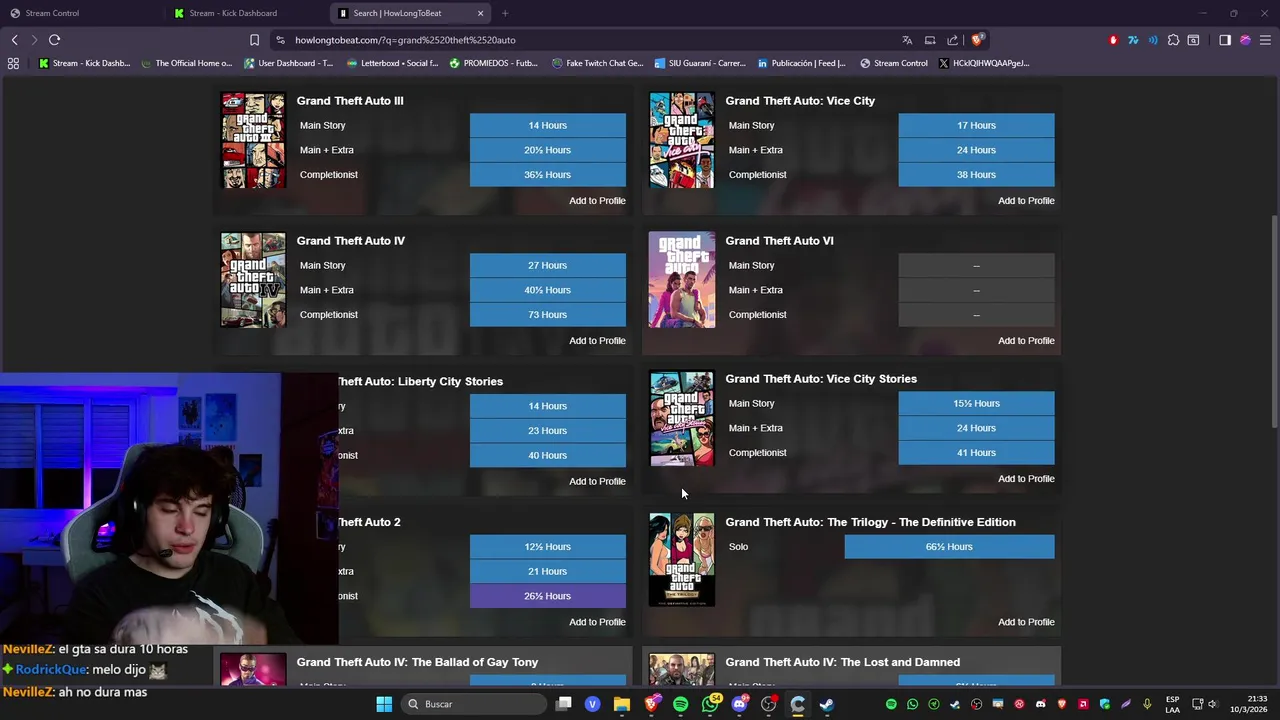Open the Grand Theft Auto III title link

point(350,100)
